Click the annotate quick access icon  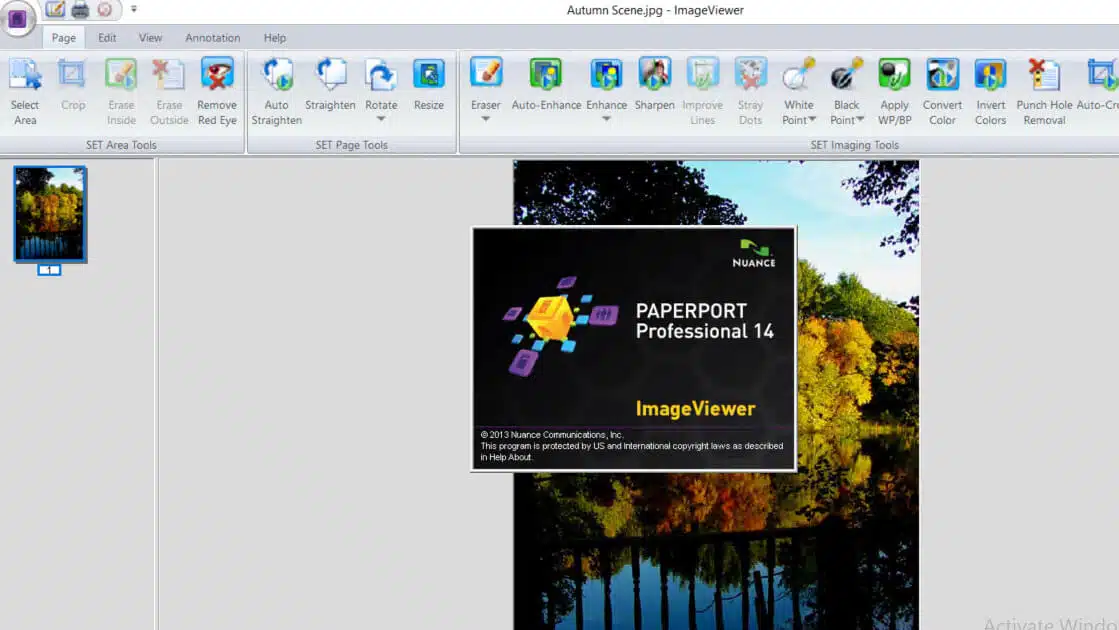tap(55, 9)
